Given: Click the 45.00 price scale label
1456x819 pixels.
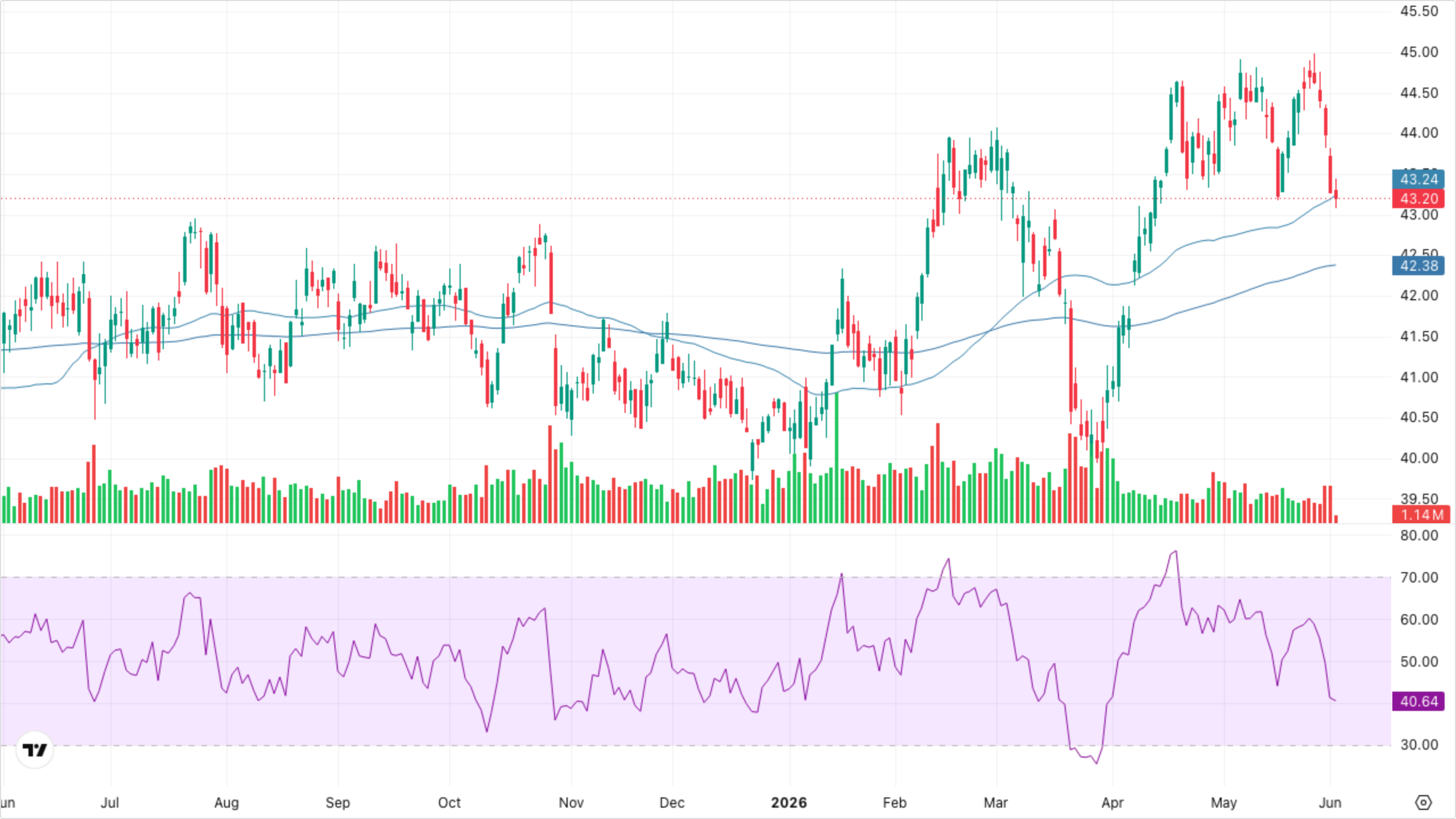Looking at the screenshot, I should pyautogui.click(x=1419, y=52).
